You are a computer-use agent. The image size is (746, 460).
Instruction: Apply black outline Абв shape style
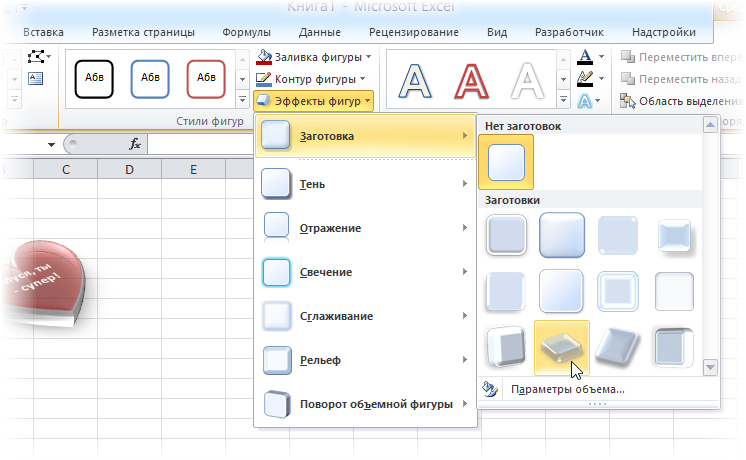94,79
